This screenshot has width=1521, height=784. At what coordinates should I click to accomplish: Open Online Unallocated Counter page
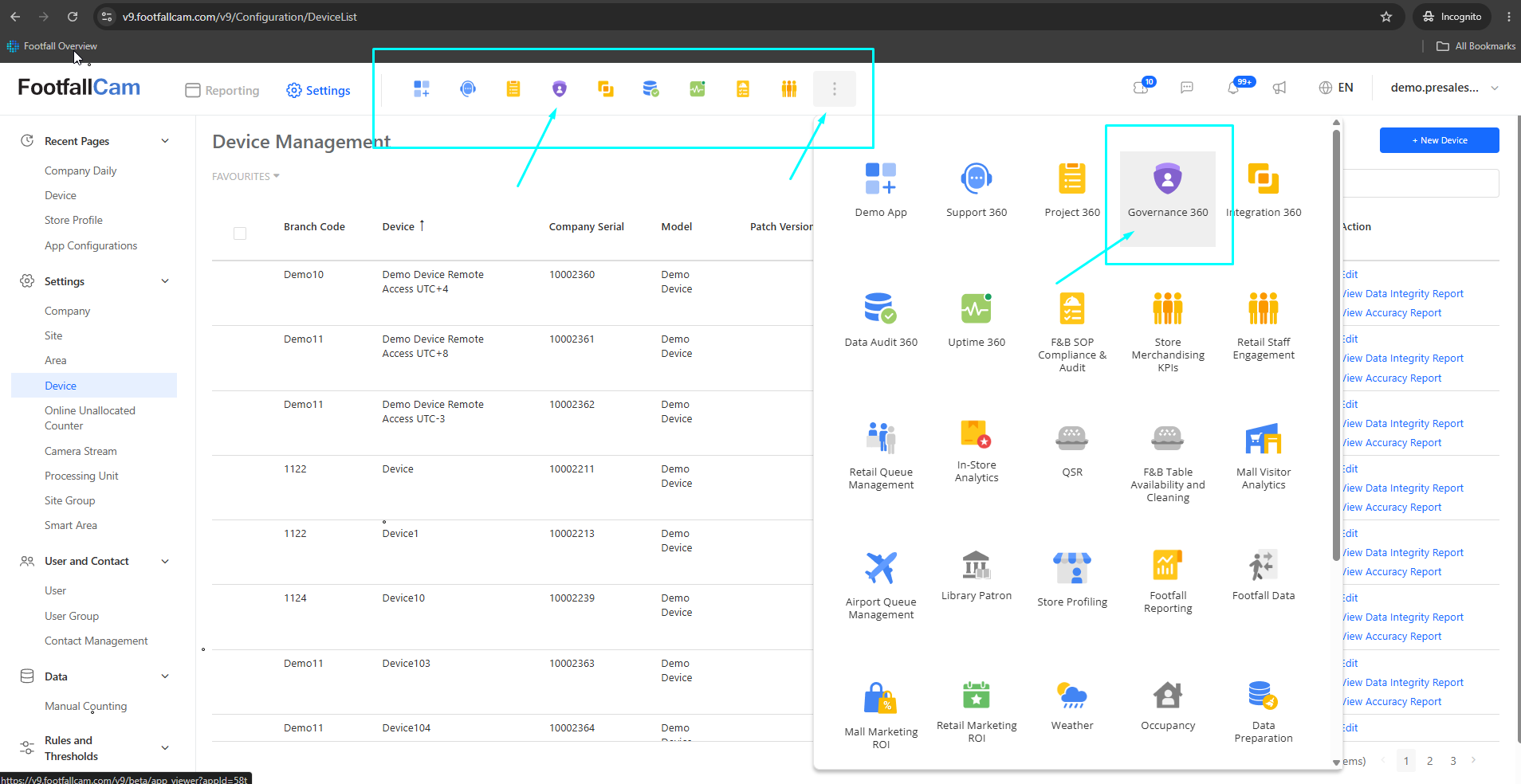pos(90,417)
